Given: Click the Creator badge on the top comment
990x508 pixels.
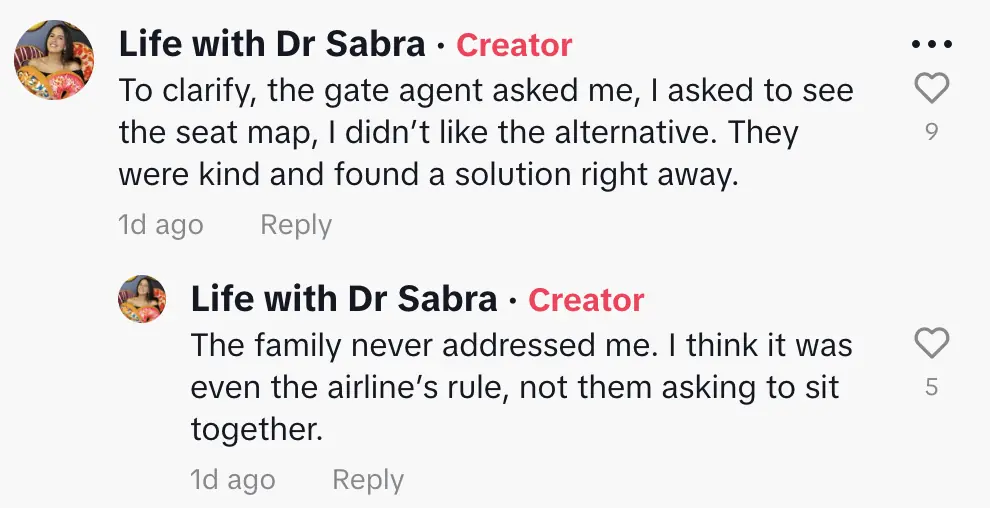Looking at the screenshot, I should tap(514, 45).
